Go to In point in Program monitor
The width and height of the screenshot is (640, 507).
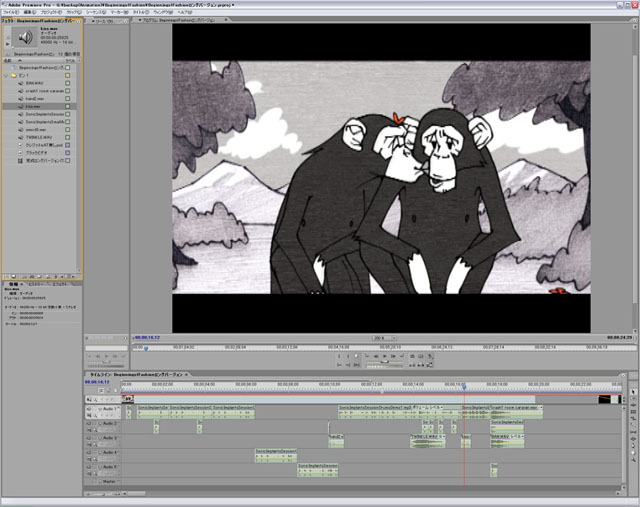[339, 365]
